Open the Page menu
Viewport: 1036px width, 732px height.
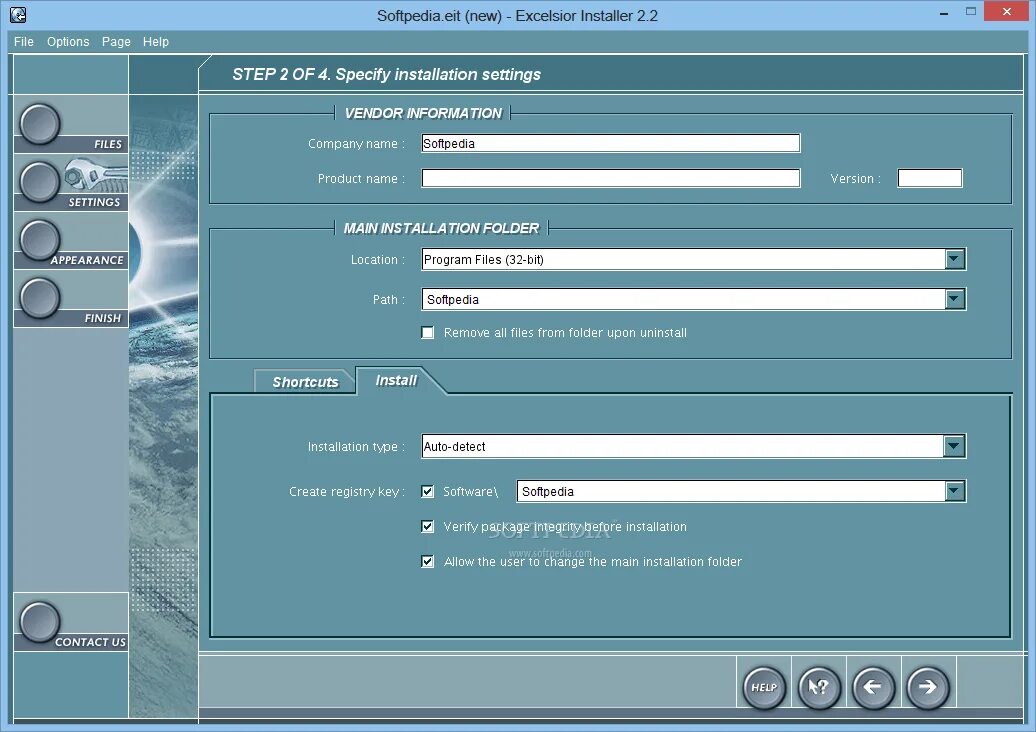point(116,42)
